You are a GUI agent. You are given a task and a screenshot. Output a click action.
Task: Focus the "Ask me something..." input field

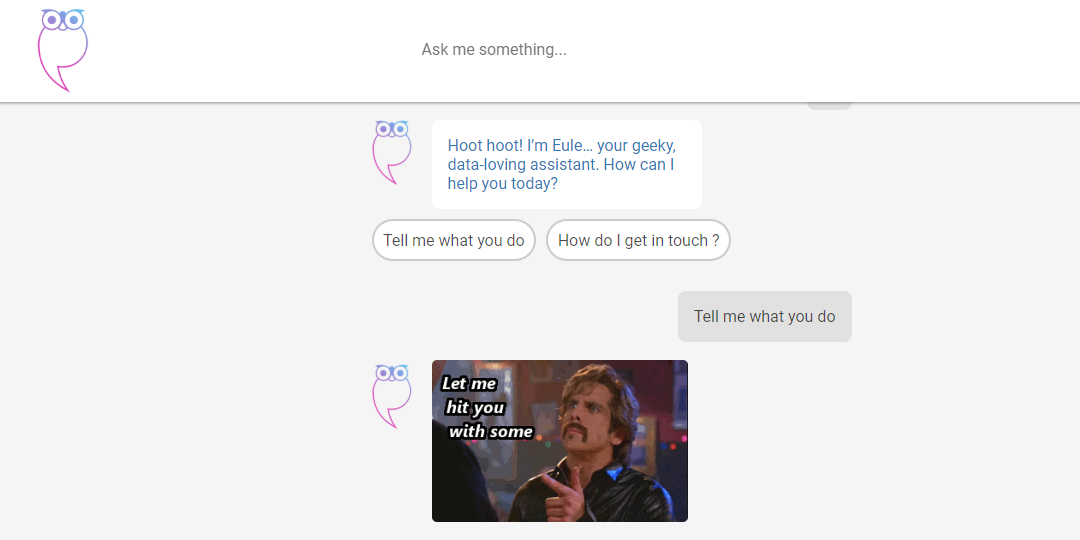(495, 50)
